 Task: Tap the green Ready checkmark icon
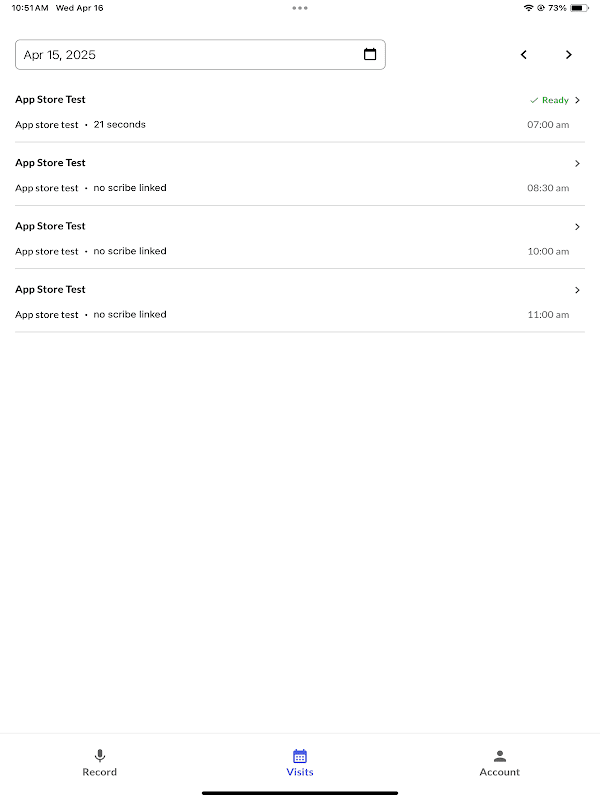(x=534, y=100)
